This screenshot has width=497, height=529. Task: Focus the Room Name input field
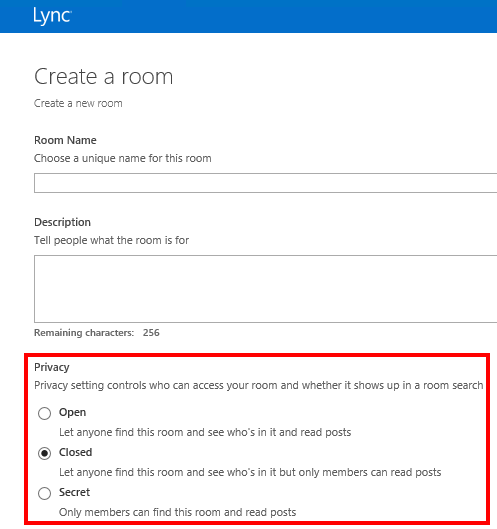[x=266, y=183]
